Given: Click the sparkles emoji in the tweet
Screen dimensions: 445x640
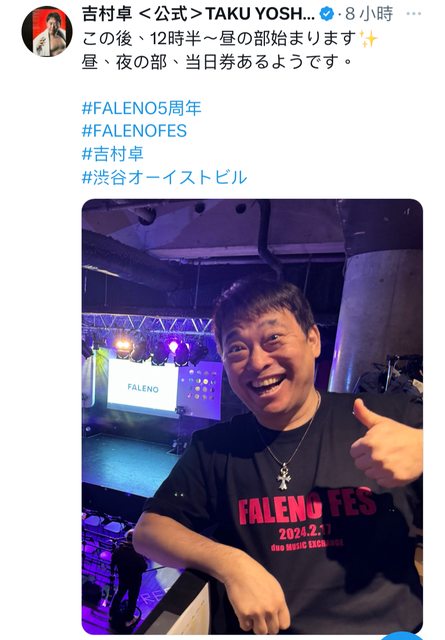Looking at the screenshot, I should tap(368, 40).
